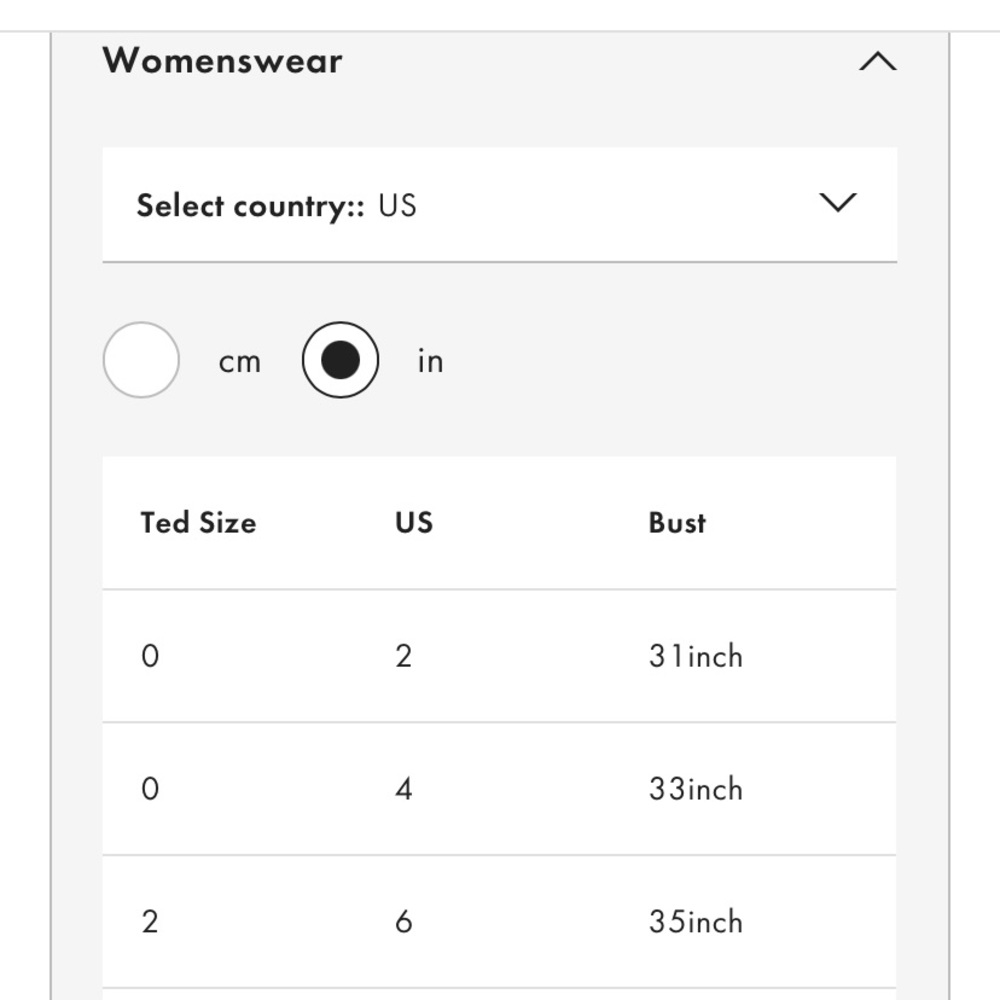The image size is (1000, 1000).
Task: Click Ted Size 0 in 31inch row
Action: click(x=150, y=656)
